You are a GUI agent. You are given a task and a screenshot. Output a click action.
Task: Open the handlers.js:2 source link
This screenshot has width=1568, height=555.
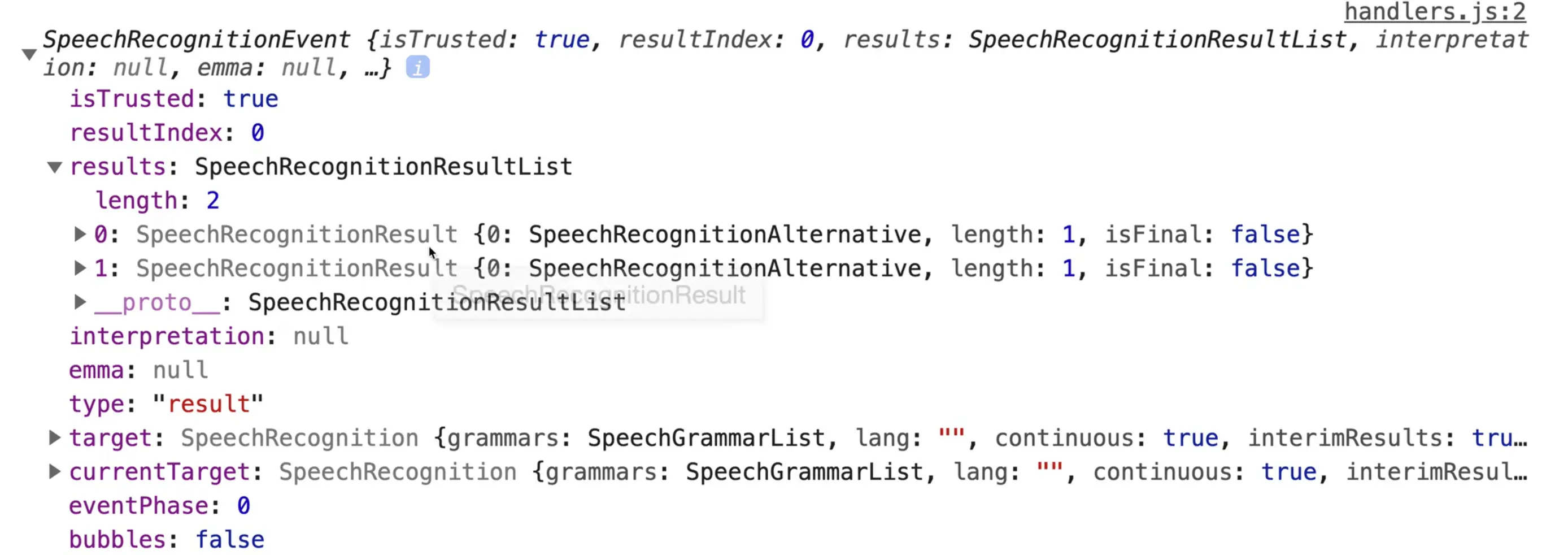point(1434,12)
